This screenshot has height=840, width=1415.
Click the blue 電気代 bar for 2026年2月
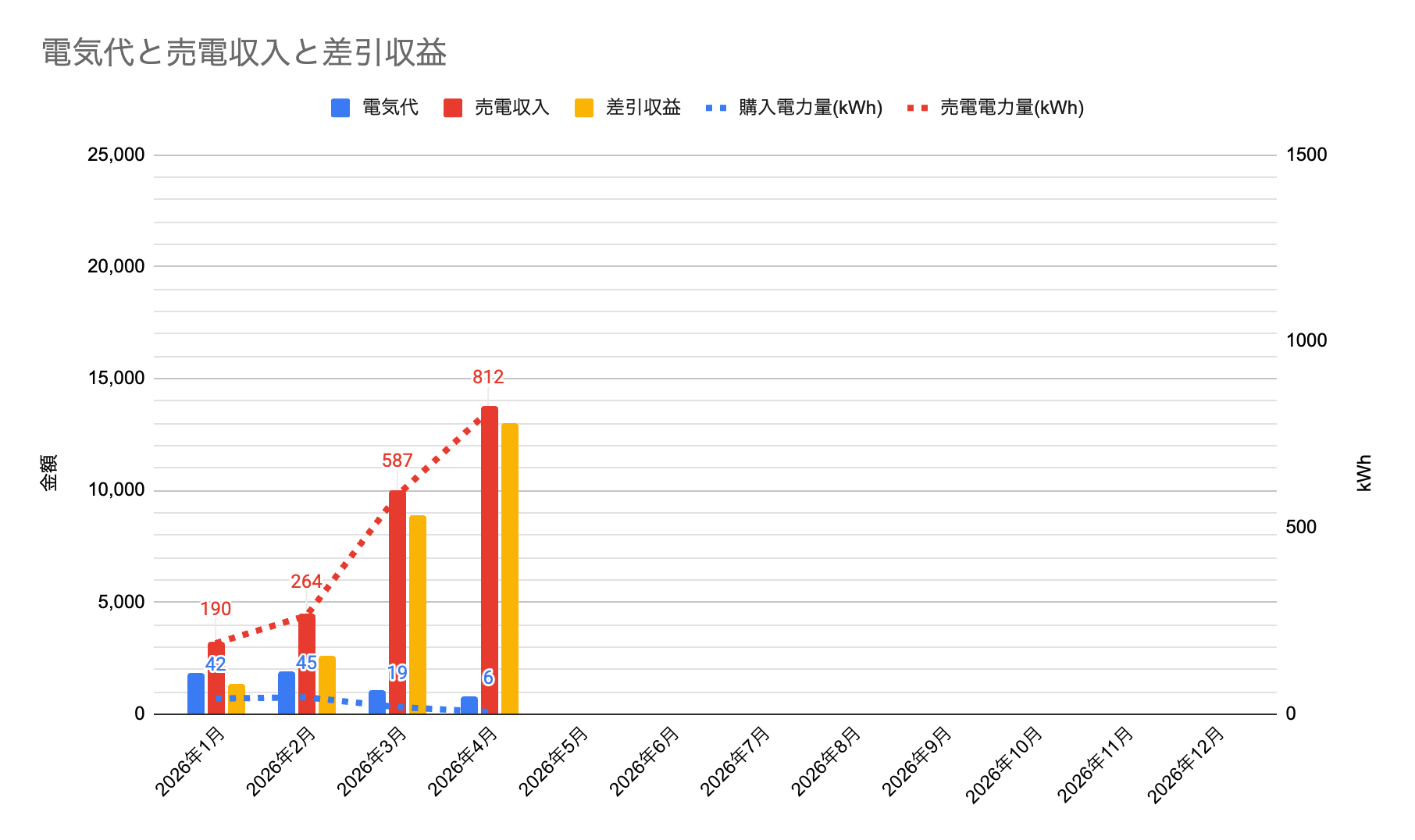coord(287,692)
